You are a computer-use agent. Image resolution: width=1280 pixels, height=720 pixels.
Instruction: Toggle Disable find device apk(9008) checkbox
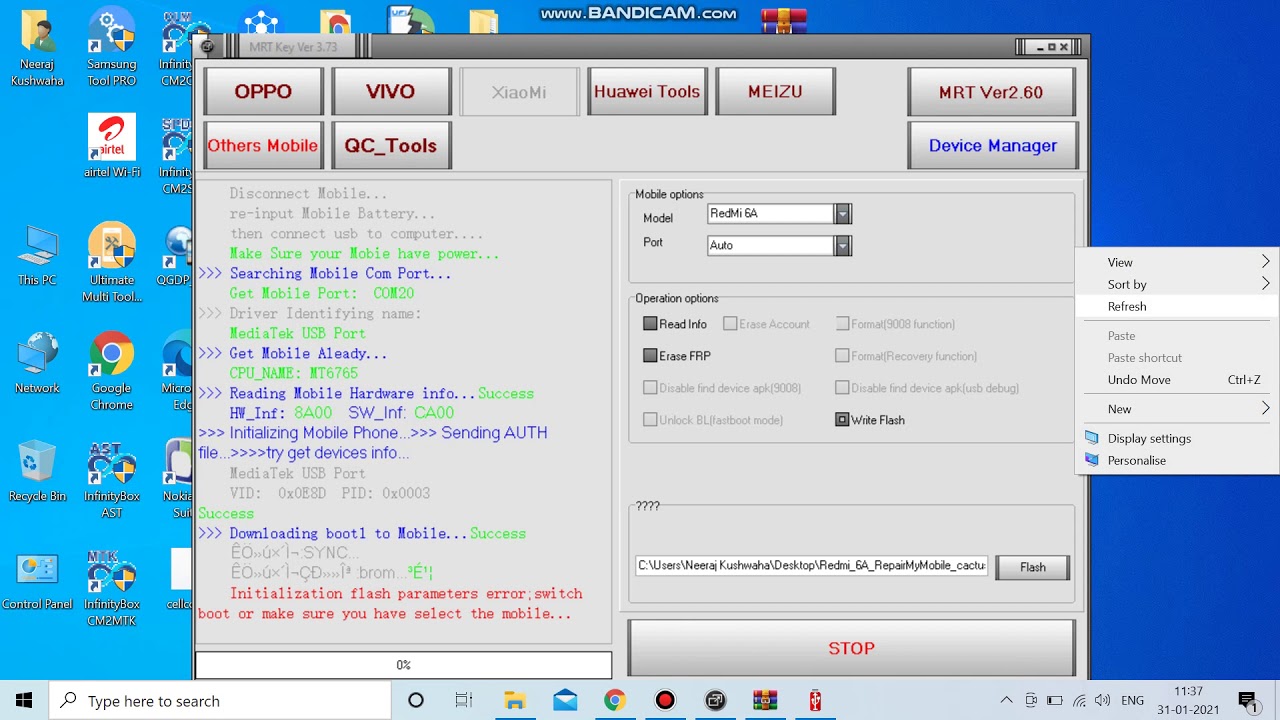click(650, 388)
